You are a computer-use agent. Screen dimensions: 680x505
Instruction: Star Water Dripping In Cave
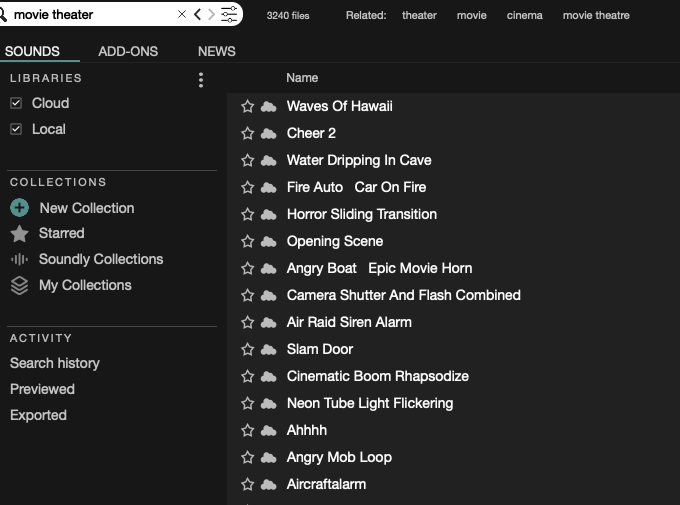click(248, 160)
